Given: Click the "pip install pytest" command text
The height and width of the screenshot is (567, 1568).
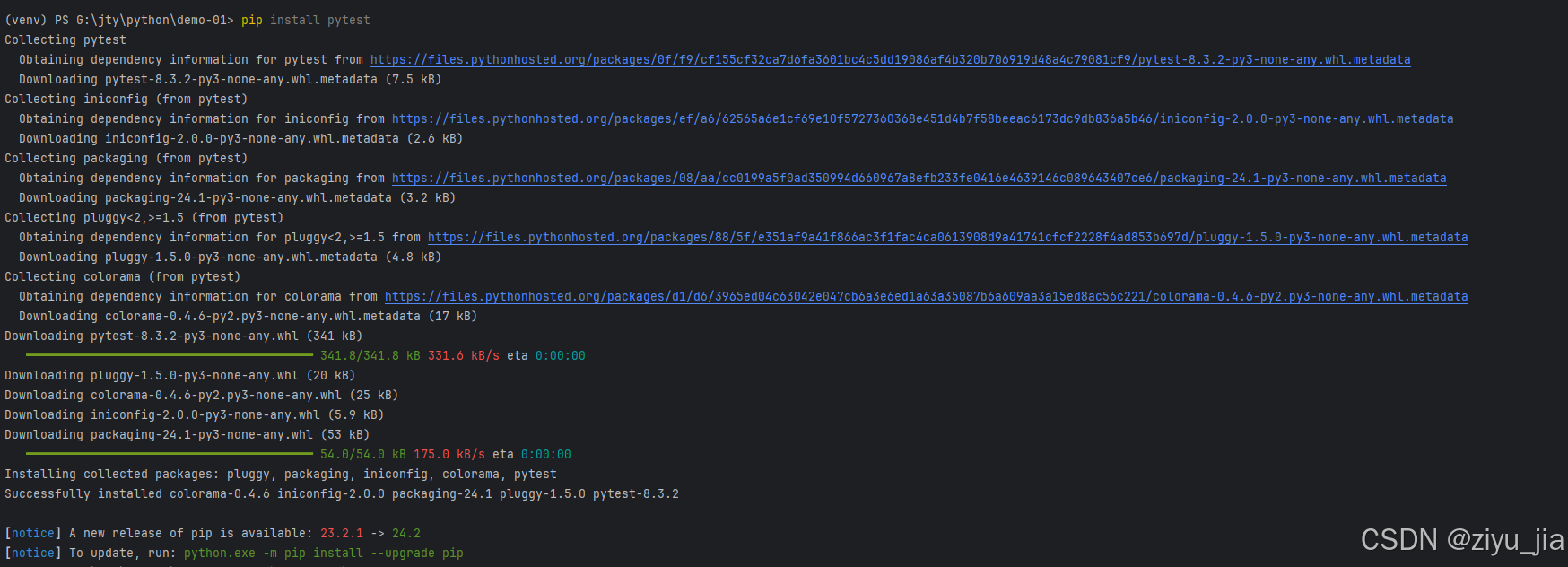Looking at the screenshot, I should [305, 20].
